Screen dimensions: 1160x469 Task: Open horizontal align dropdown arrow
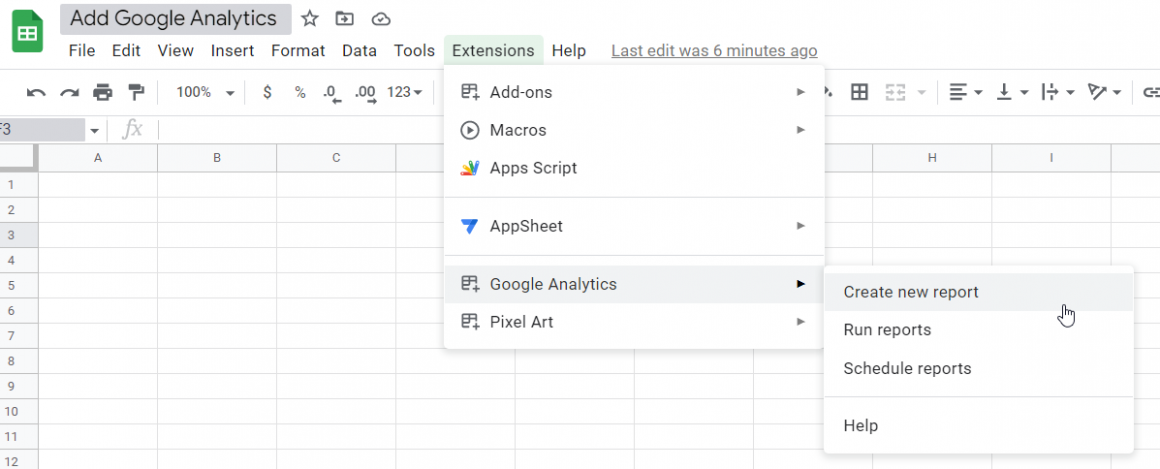978,92
